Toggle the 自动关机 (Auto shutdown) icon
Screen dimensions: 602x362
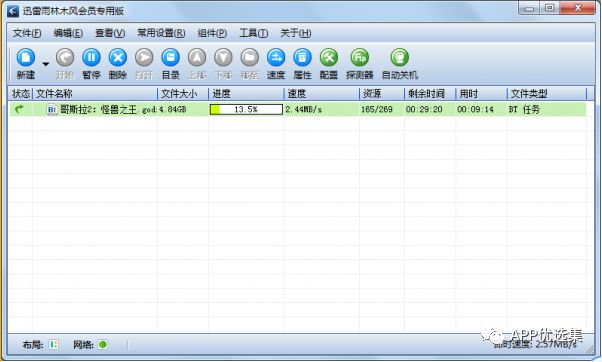[400, 58]
